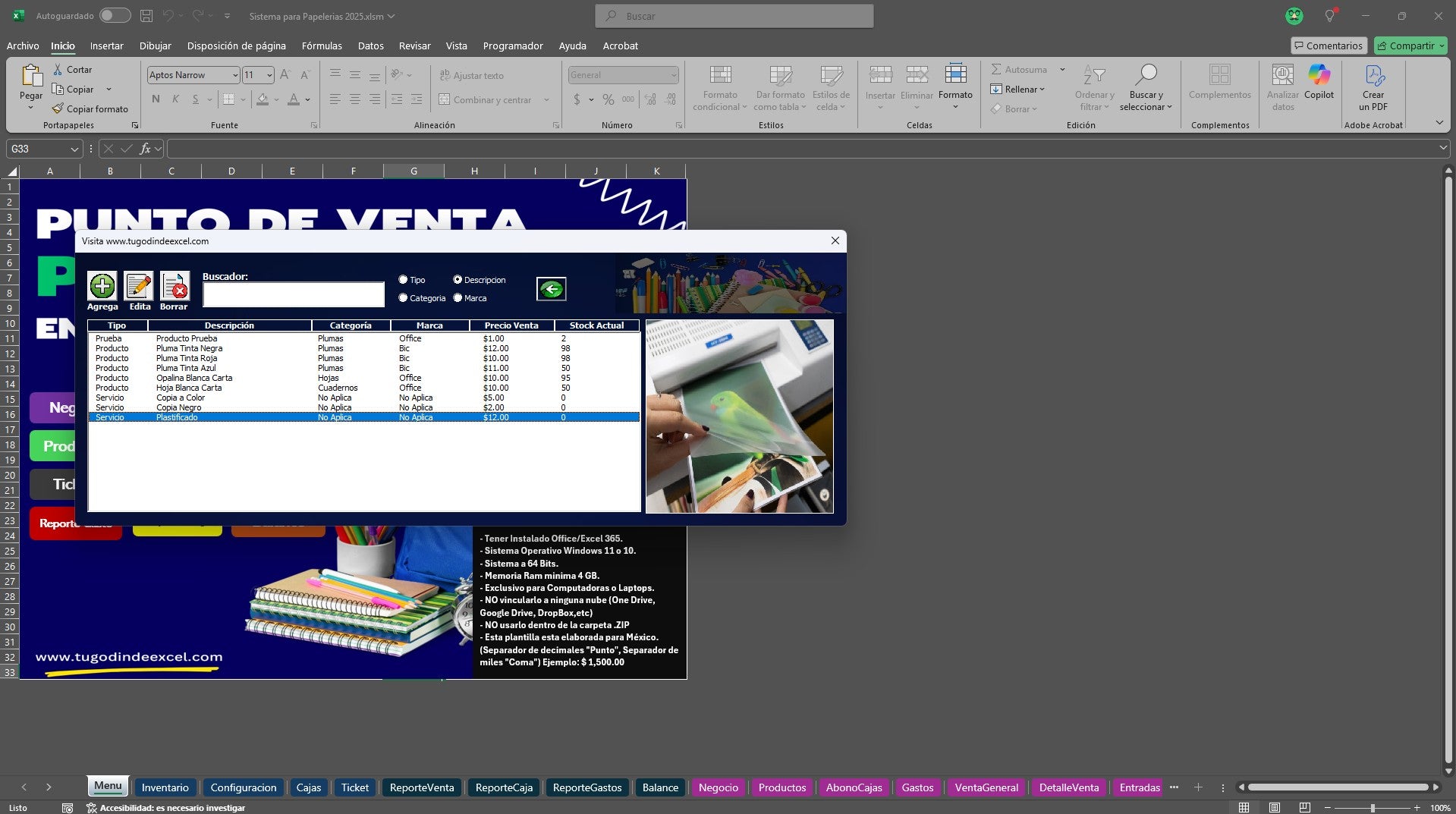Image resolution: width=1456 pixels, height=814 pixels.
Task: Select the Marca radio button
Action: tap(458, 298)
